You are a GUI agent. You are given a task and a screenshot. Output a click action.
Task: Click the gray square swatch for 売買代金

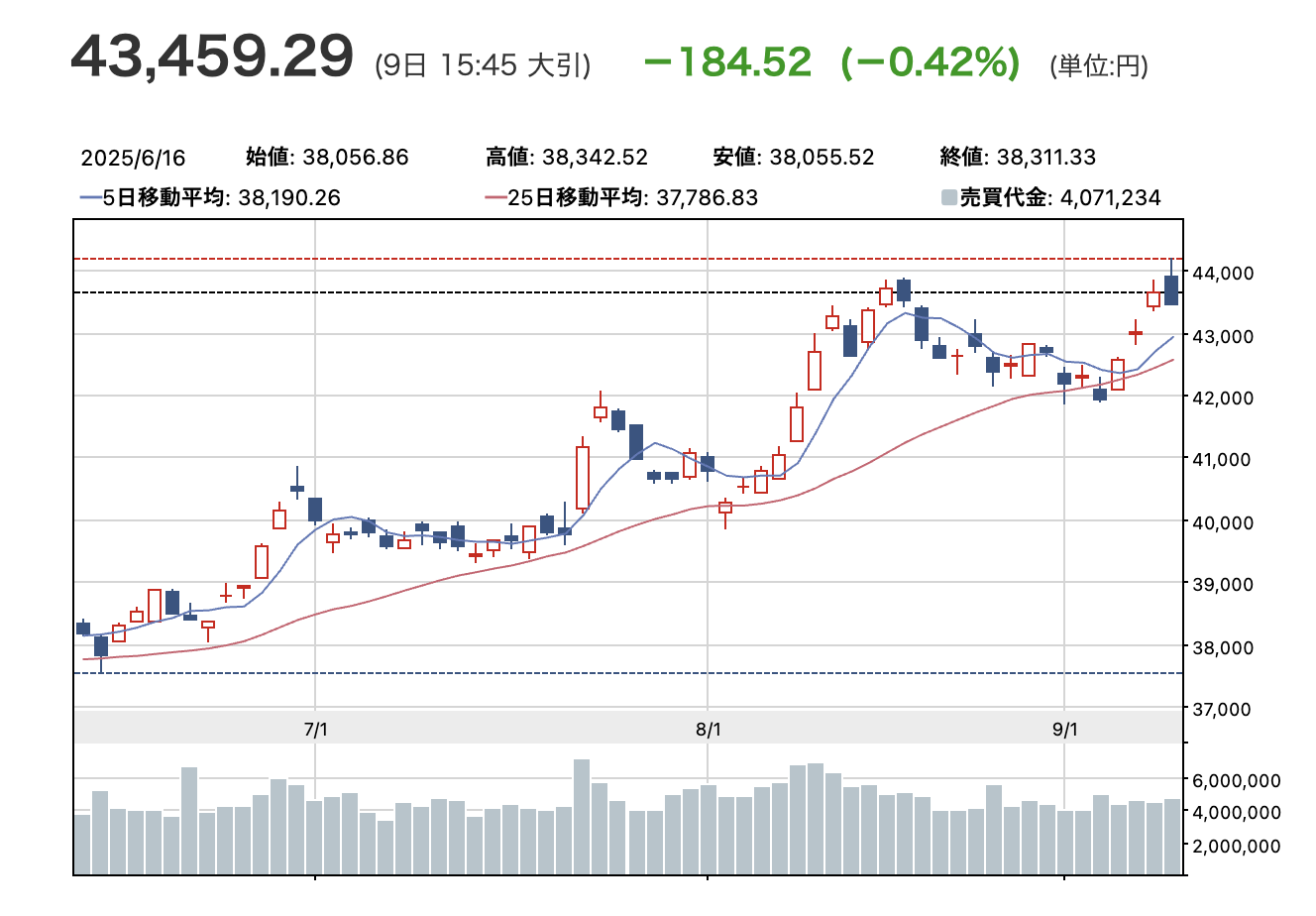tap(949, 197)
